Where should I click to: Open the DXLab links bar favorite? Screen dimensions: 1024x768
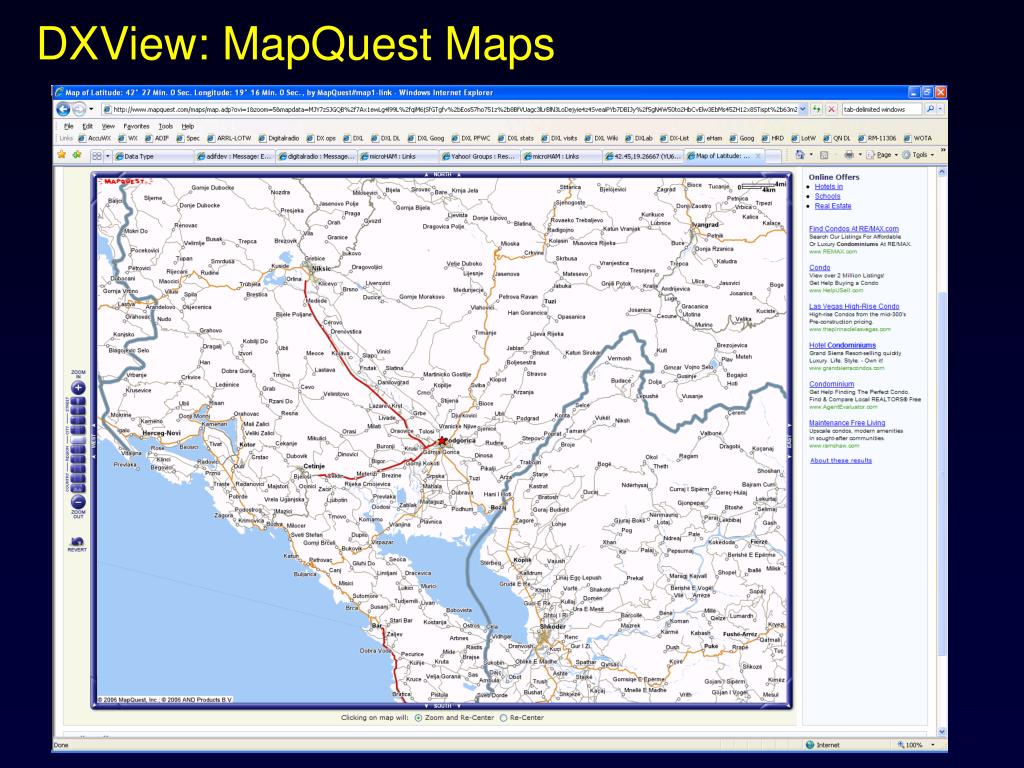coord(639,138)
